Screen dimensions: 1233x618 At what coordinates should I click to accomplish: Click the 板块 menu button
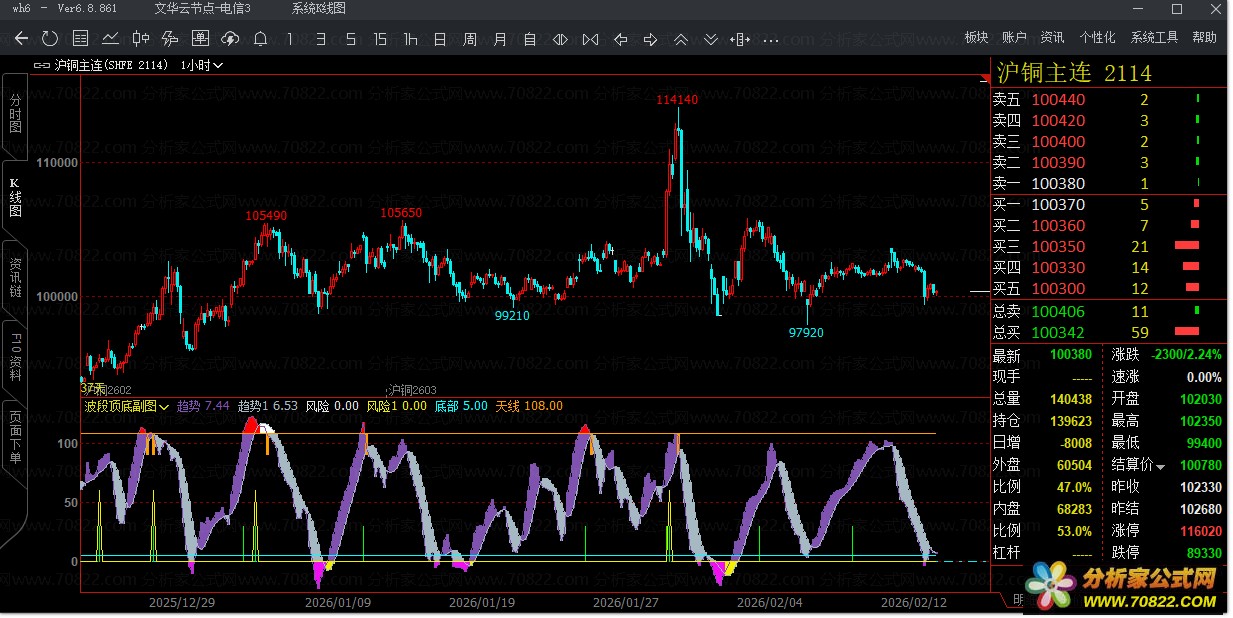(976, 37)
